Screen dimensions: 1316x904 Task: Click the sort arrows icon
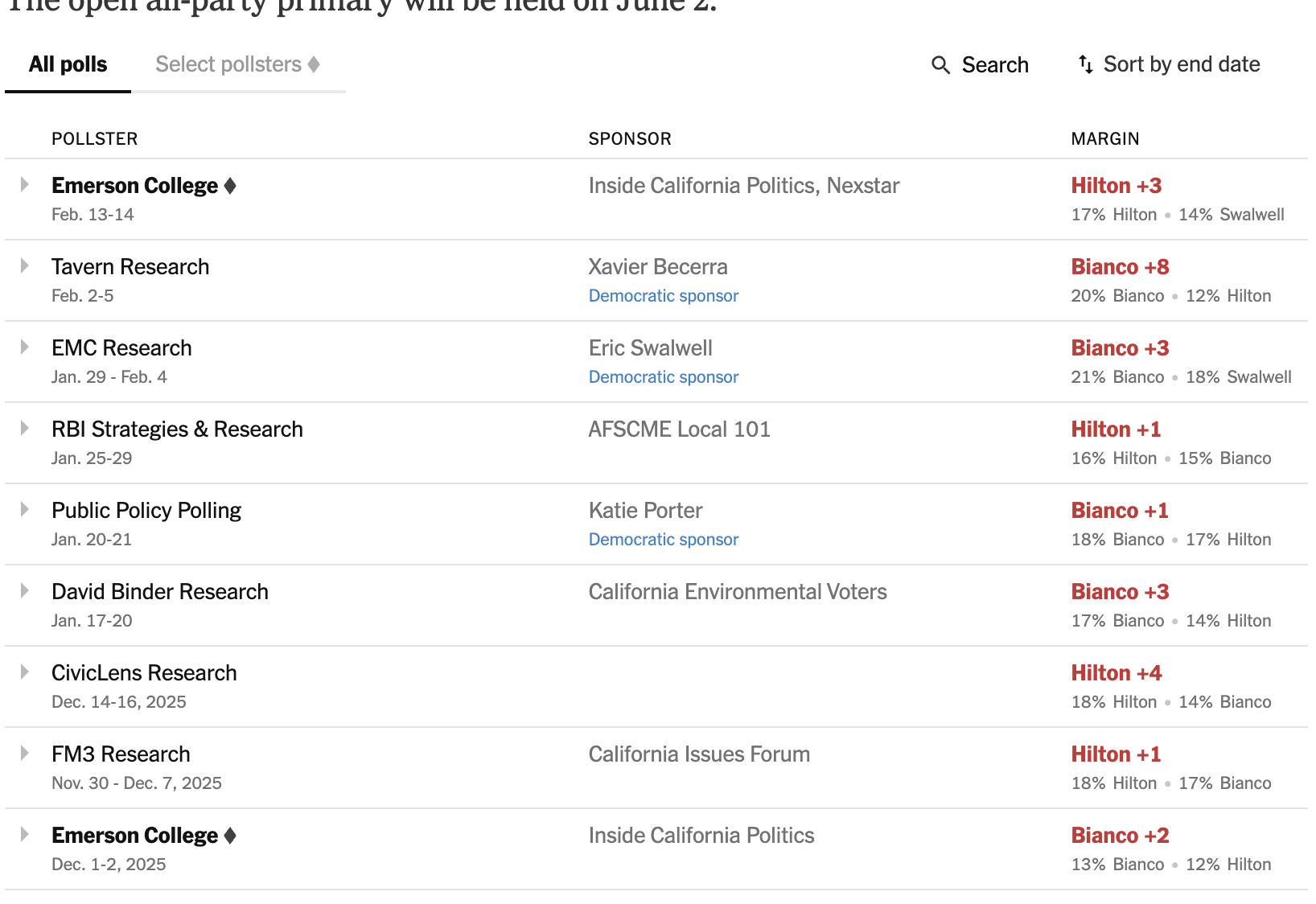(1085, 64)
